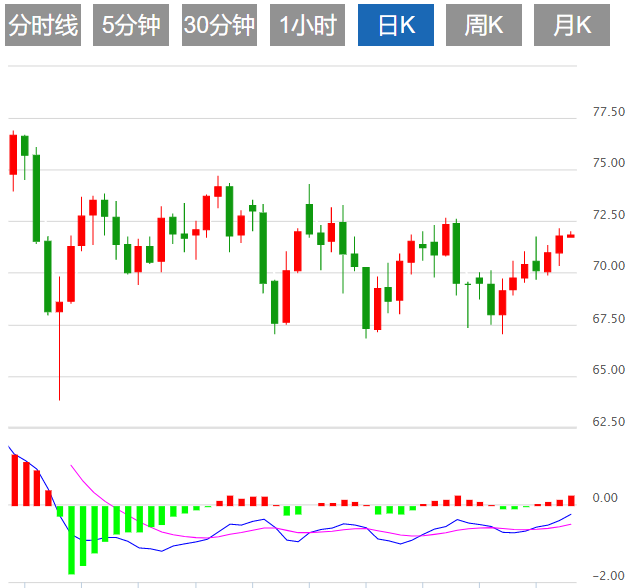The image size is (638, 588).
Task: Click the rightmost candlestick on the chart
Action: pos(571,236)
